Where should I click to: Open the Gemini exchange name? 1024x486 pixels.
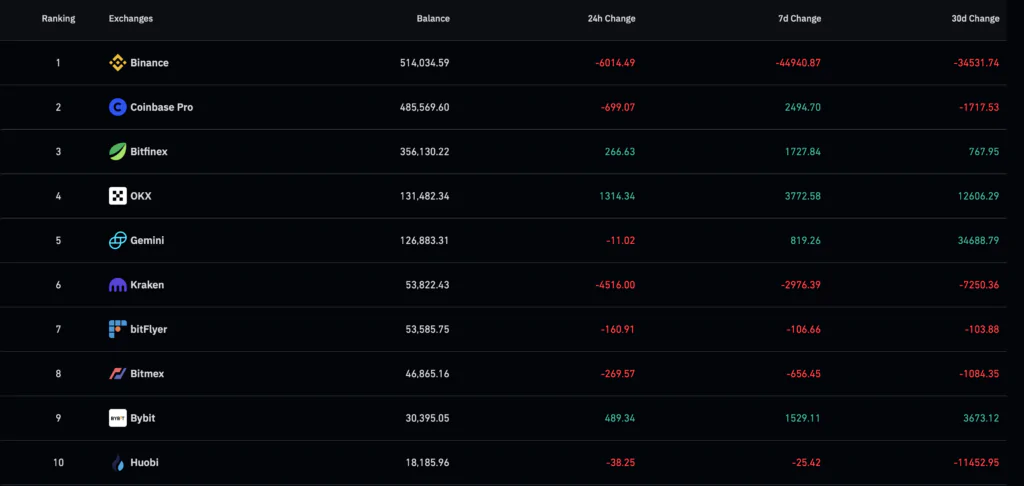[147, 240]
